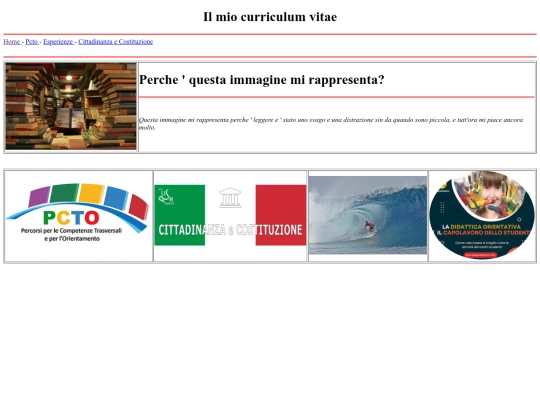Visit Cittadinanza e Costituzione link
The height and width of the screenshot is (405, 540).
pyautogui.click(x=115, y=42)
